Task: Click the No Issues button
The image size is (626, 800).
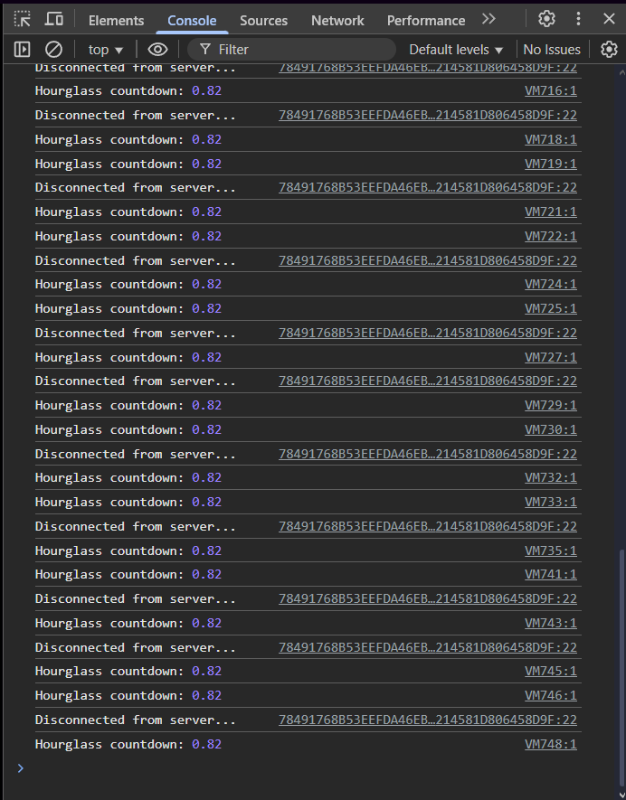Action: 551,49
